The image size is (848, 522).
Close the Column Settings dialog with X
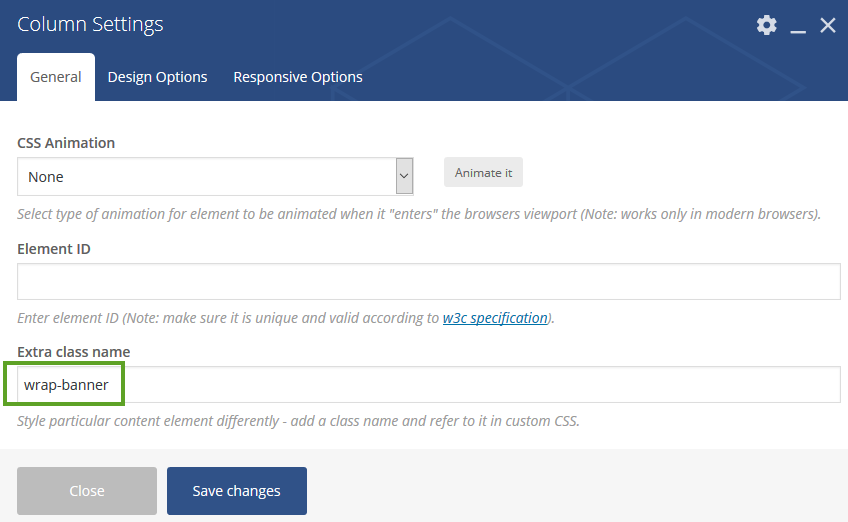(827, 25)
